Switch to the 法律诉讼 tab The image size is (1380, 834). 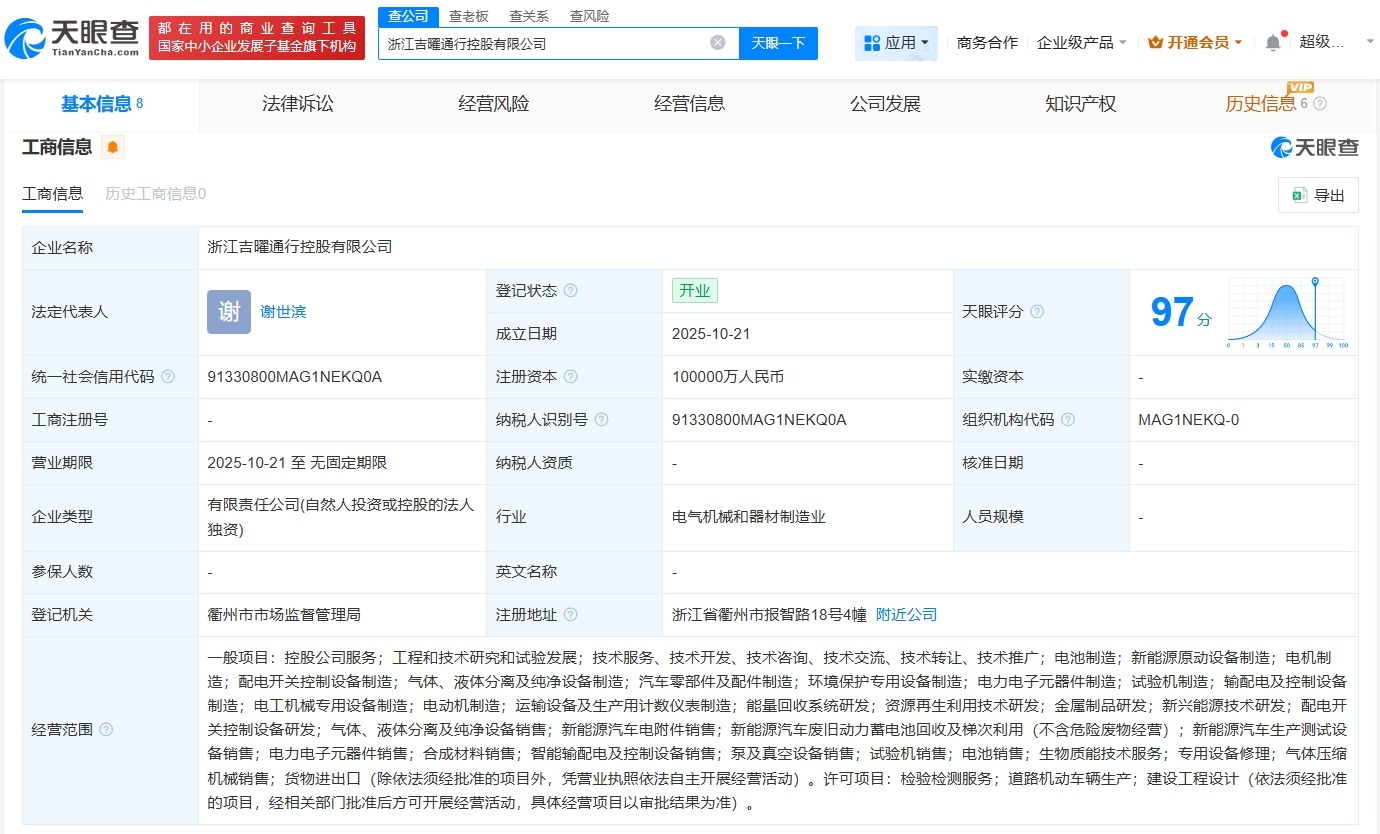(x=297, y=103)
